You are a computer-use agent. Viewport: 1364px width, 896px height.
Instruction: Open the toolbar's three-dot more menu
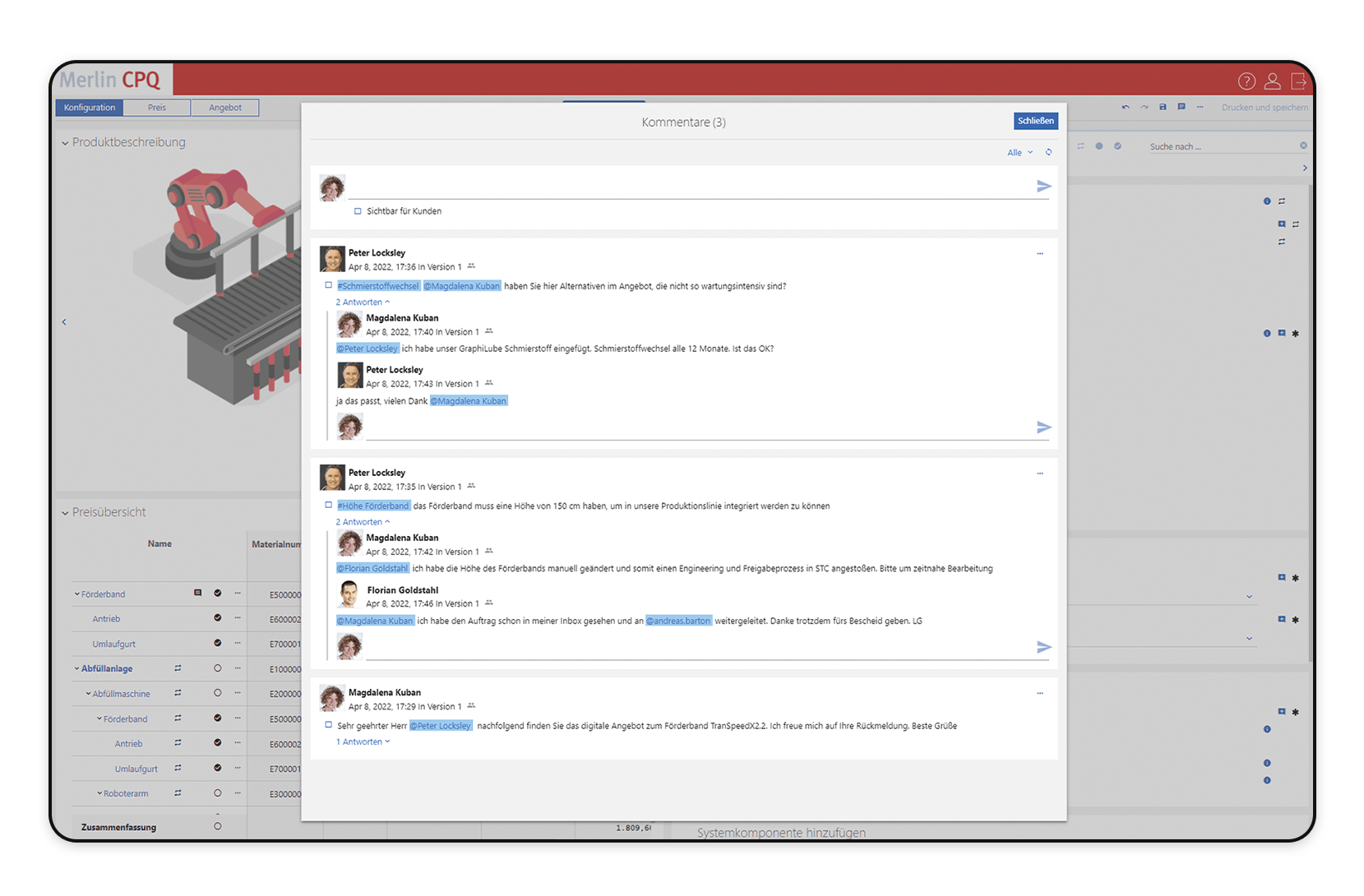pyautogui.click(x=1200, y=107)
